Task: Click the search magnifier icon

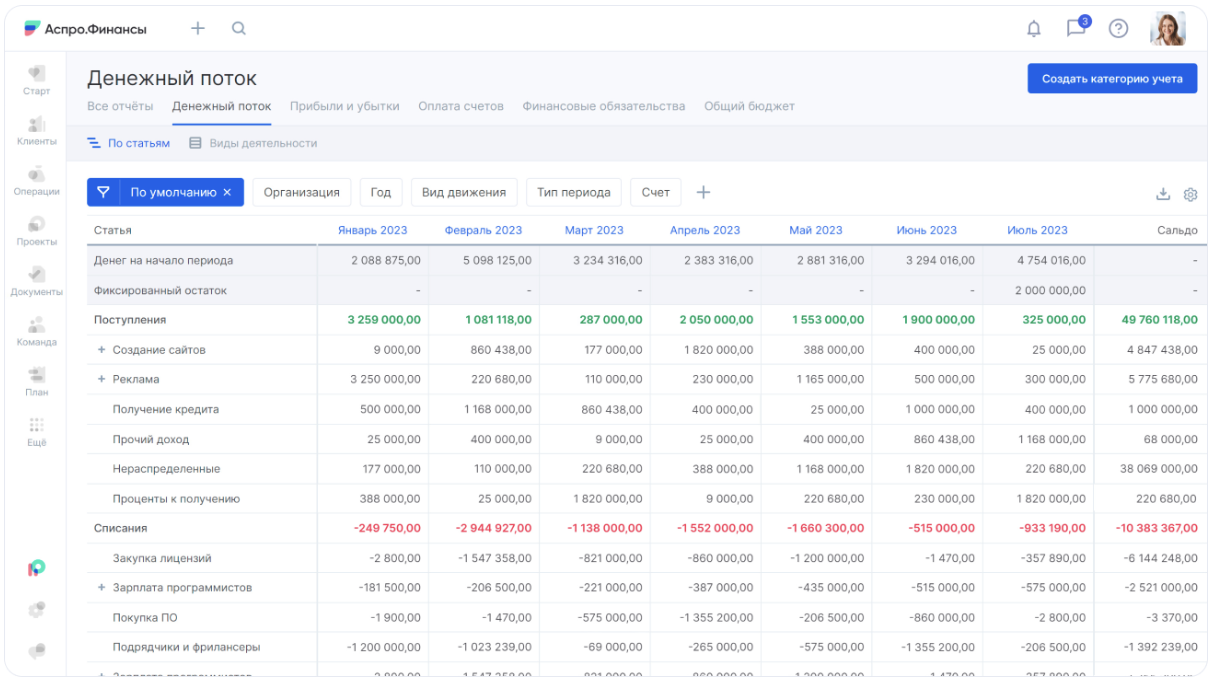Action: click(x=239, y=29)
